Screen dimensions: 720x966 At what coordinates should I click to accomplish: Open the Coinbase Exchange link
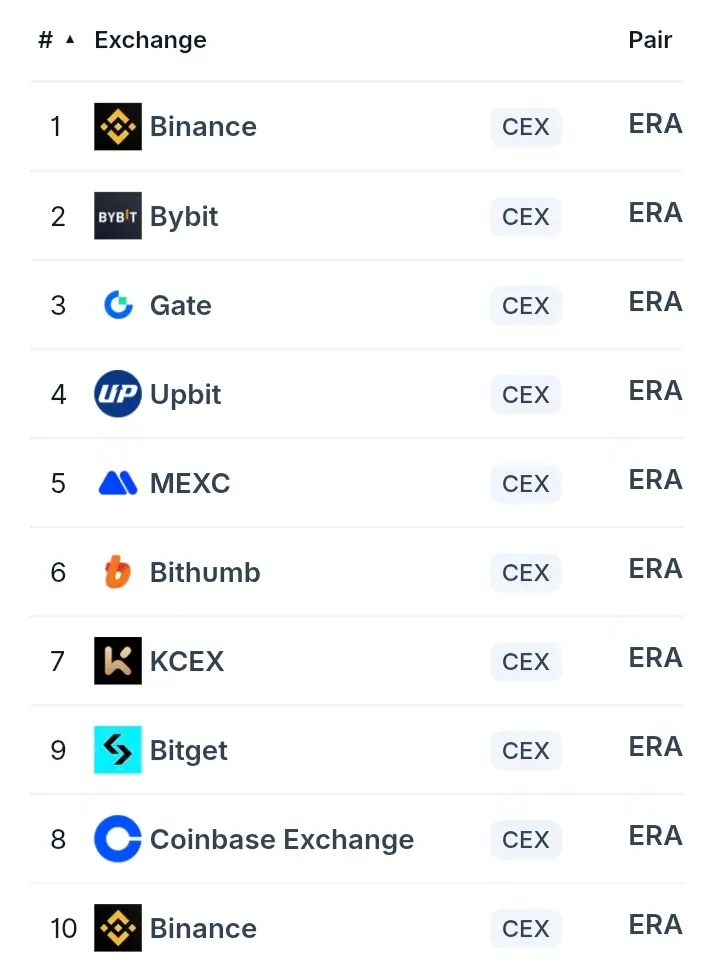pyautogui.click(x=281, y=839)
